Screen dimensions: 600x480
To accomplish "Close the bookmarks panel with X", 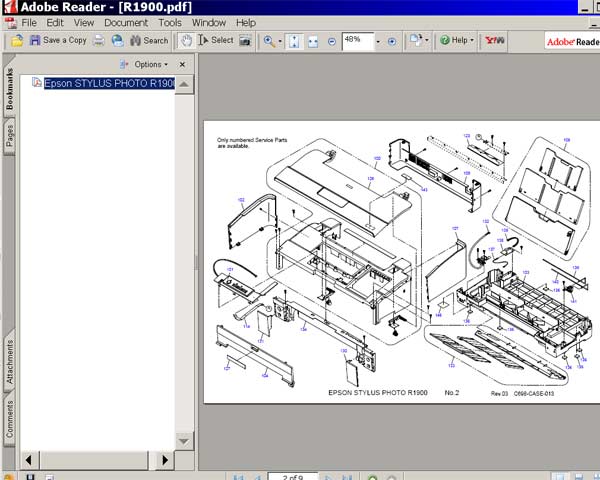I will pos(182,64).
